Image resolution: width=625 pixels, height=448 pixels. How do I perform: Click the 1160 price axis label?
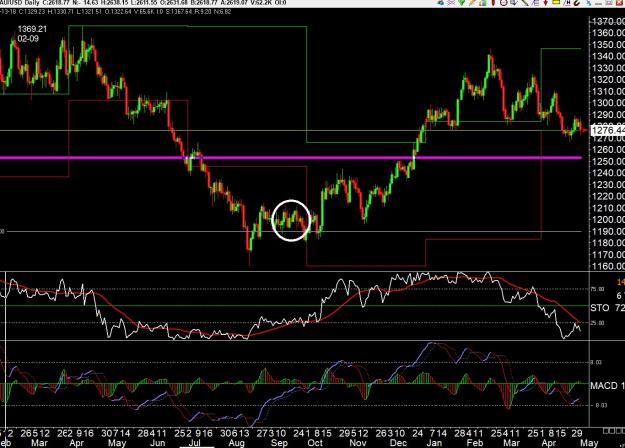[x=608, y=266]
